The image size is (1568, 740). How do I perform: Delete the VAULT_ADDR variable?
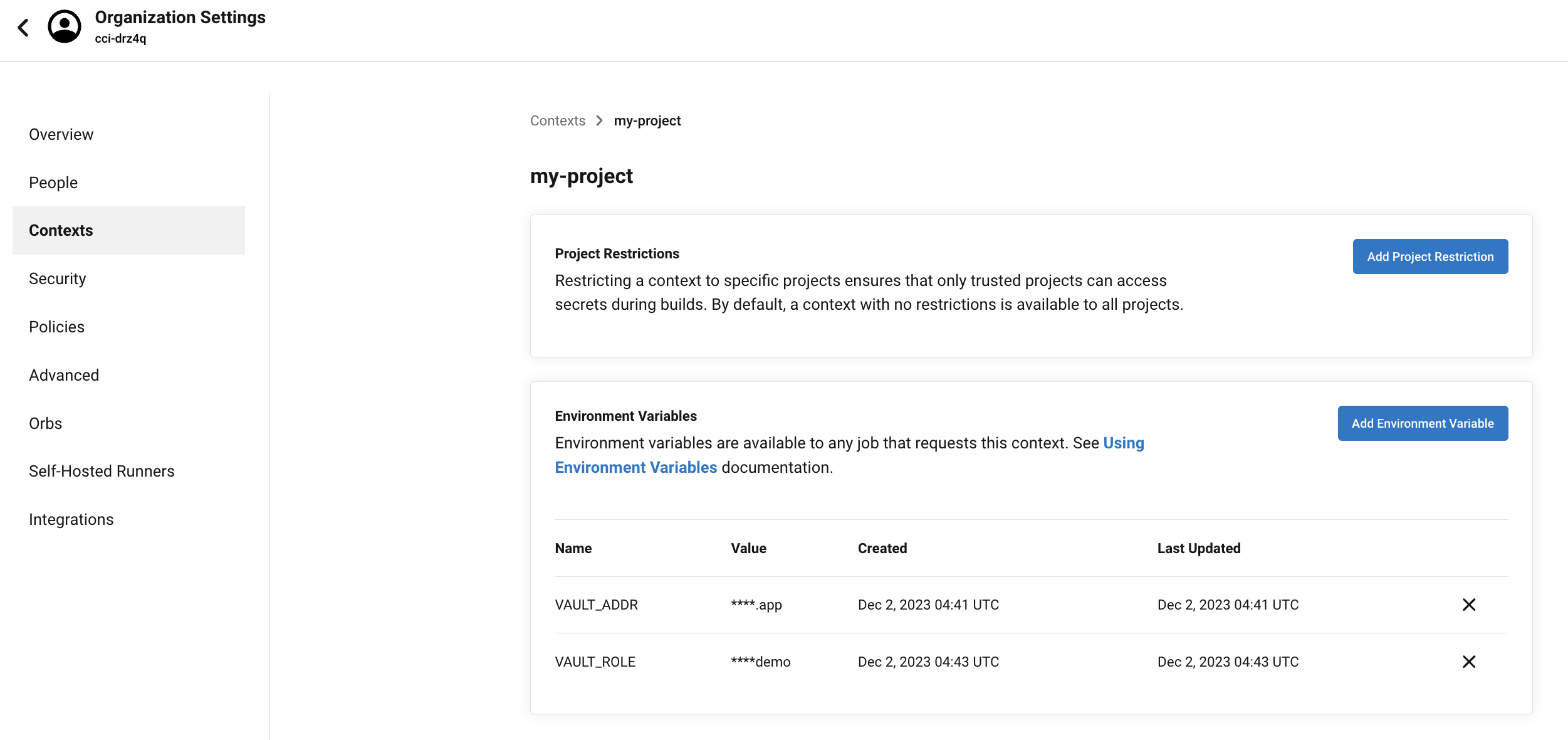[1468, 605]
